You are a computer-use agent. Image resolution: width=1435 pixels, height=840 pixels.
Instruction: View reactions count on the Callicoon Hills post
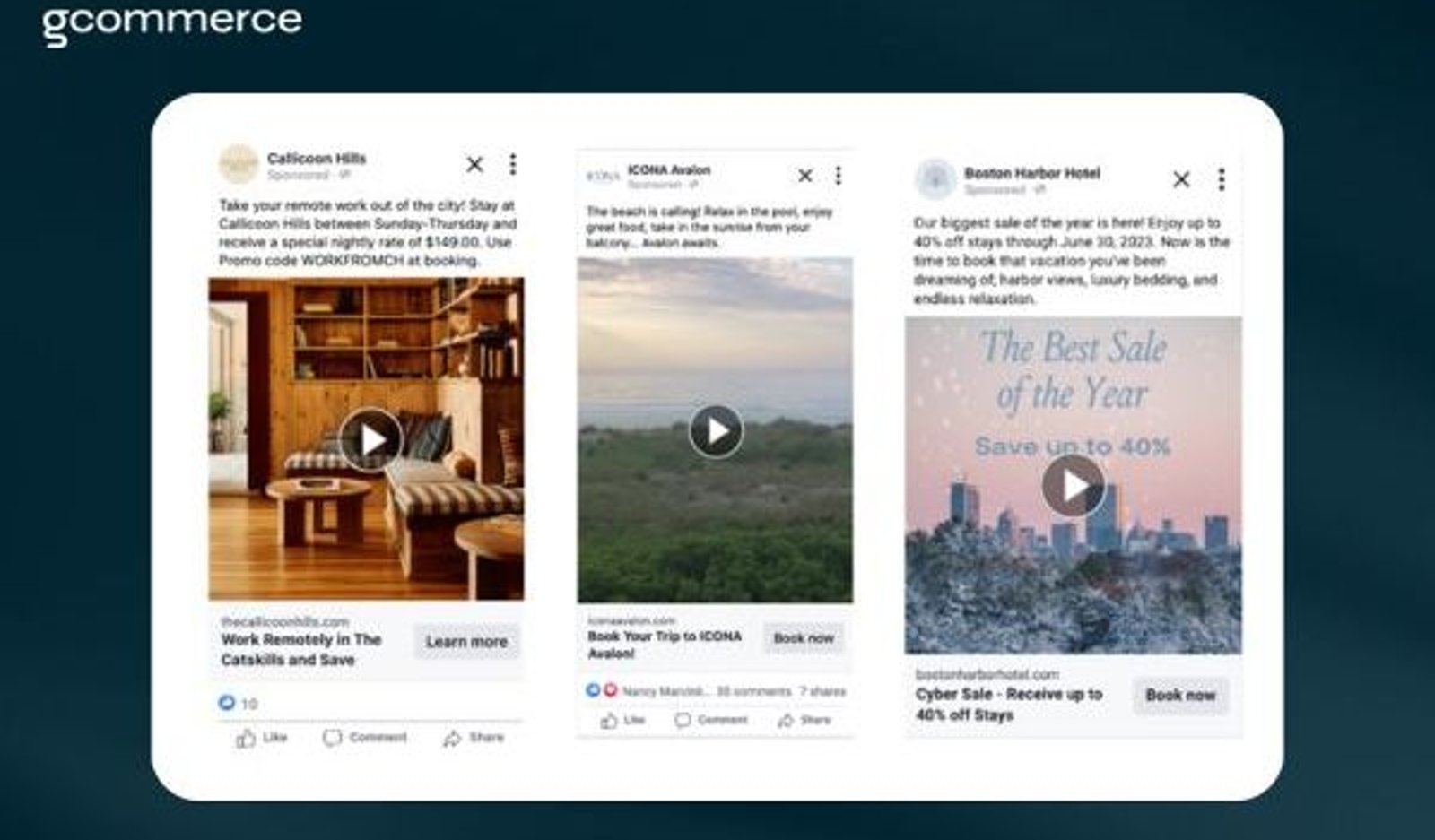point(238,704)
